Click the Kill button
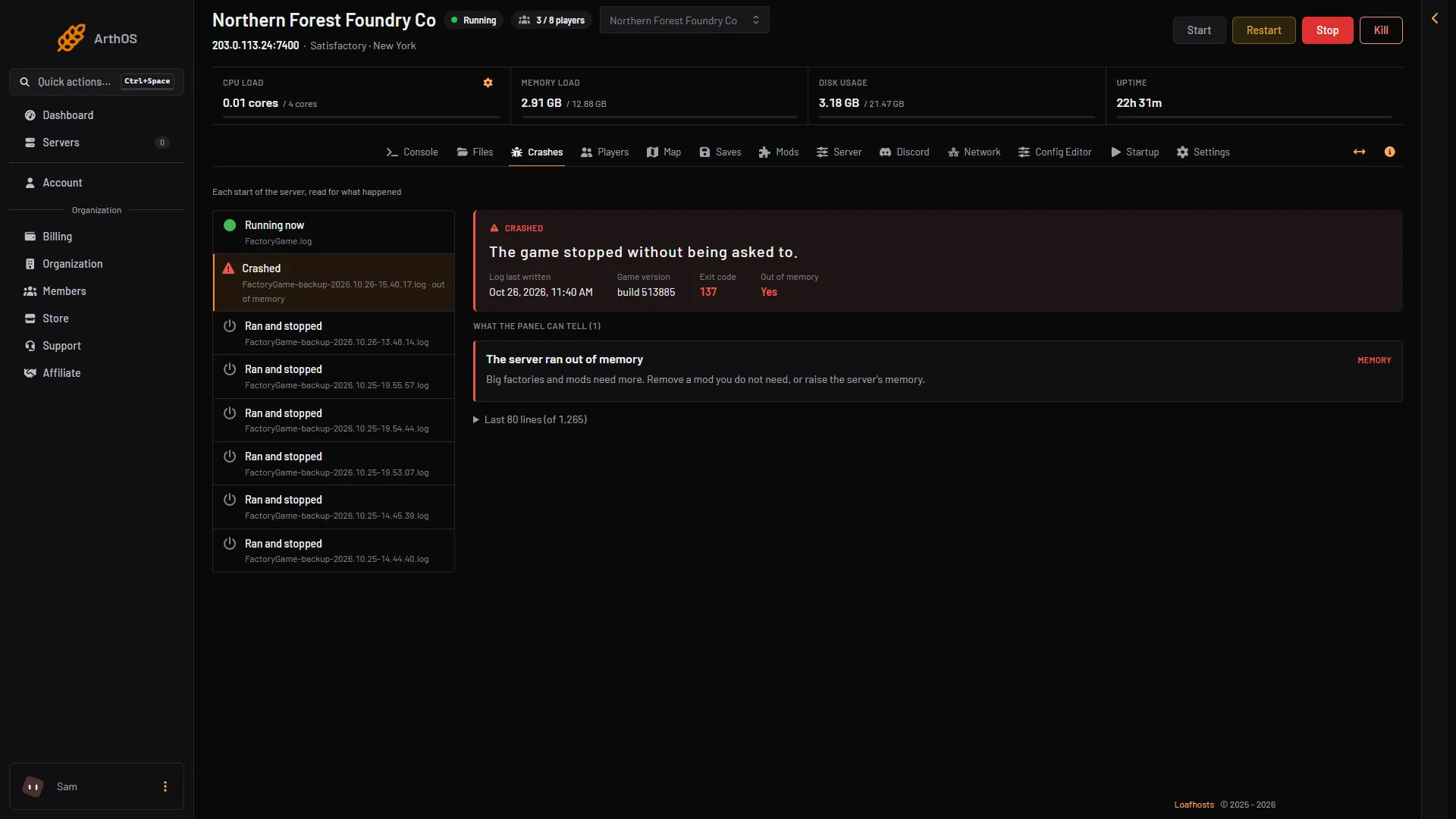This screenshot has width=1456, height=819. click(1381, 30)
